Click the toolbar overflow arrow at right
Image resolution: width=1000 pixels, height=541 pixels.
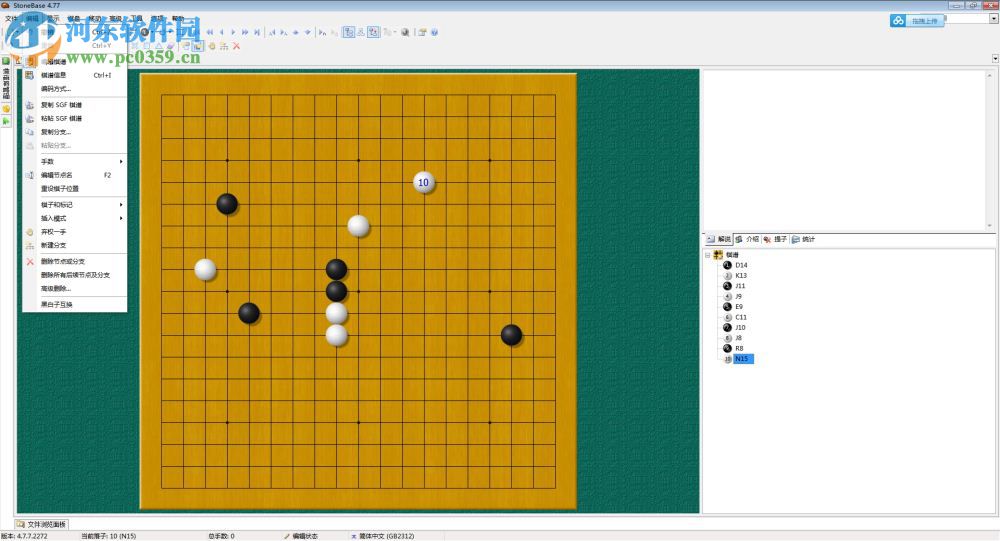click(995, 59)
